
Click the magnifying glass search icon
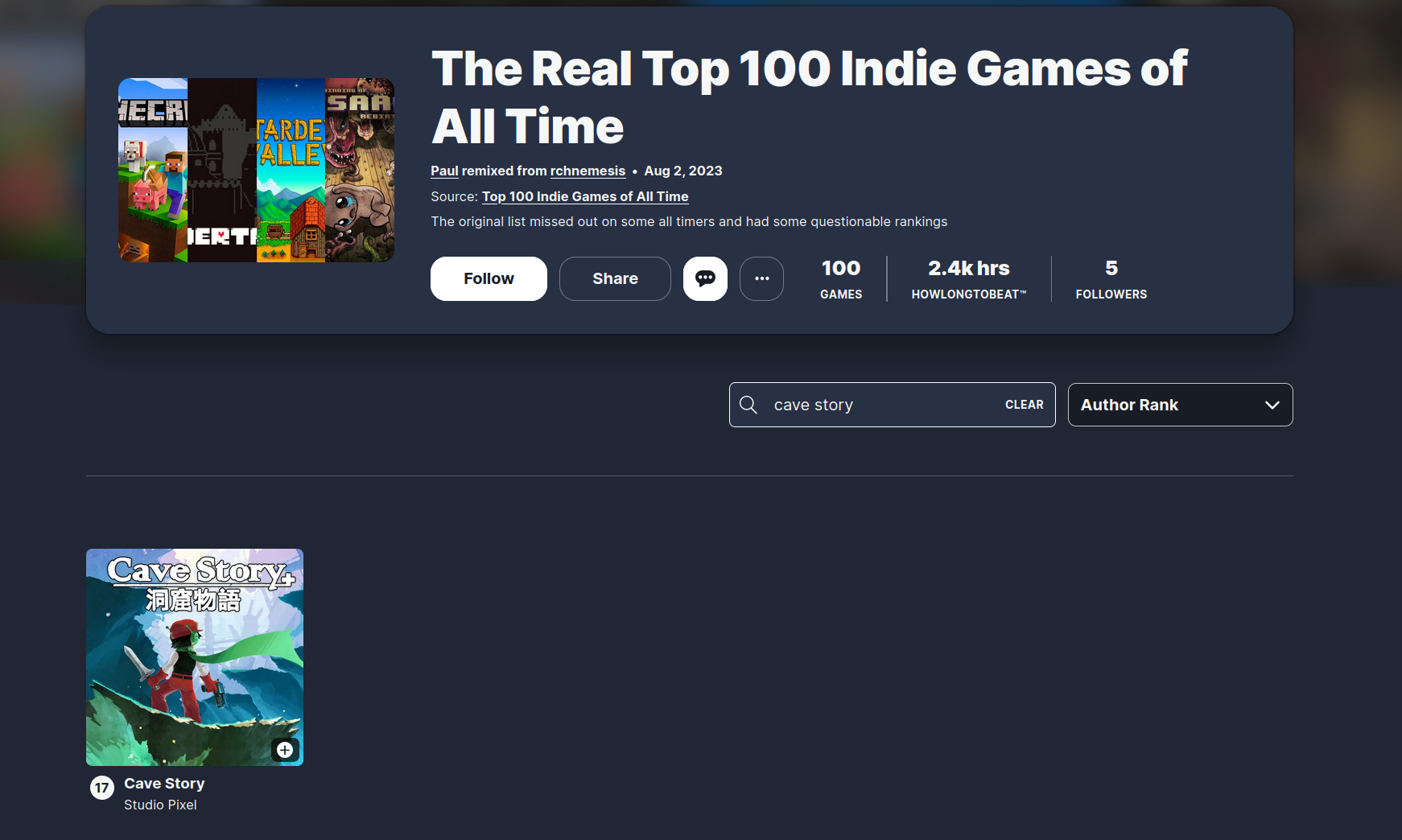(x=748, y=405)
